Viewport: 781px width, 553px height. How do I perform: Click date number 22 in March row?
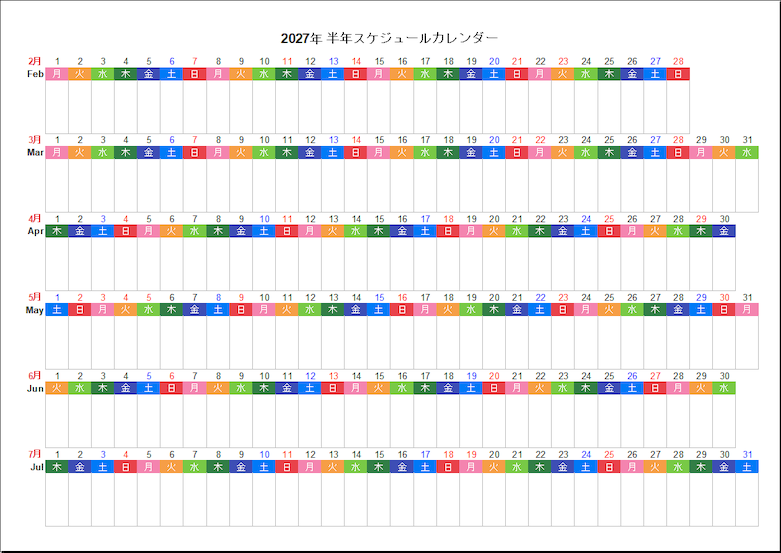tap(540, 140)
